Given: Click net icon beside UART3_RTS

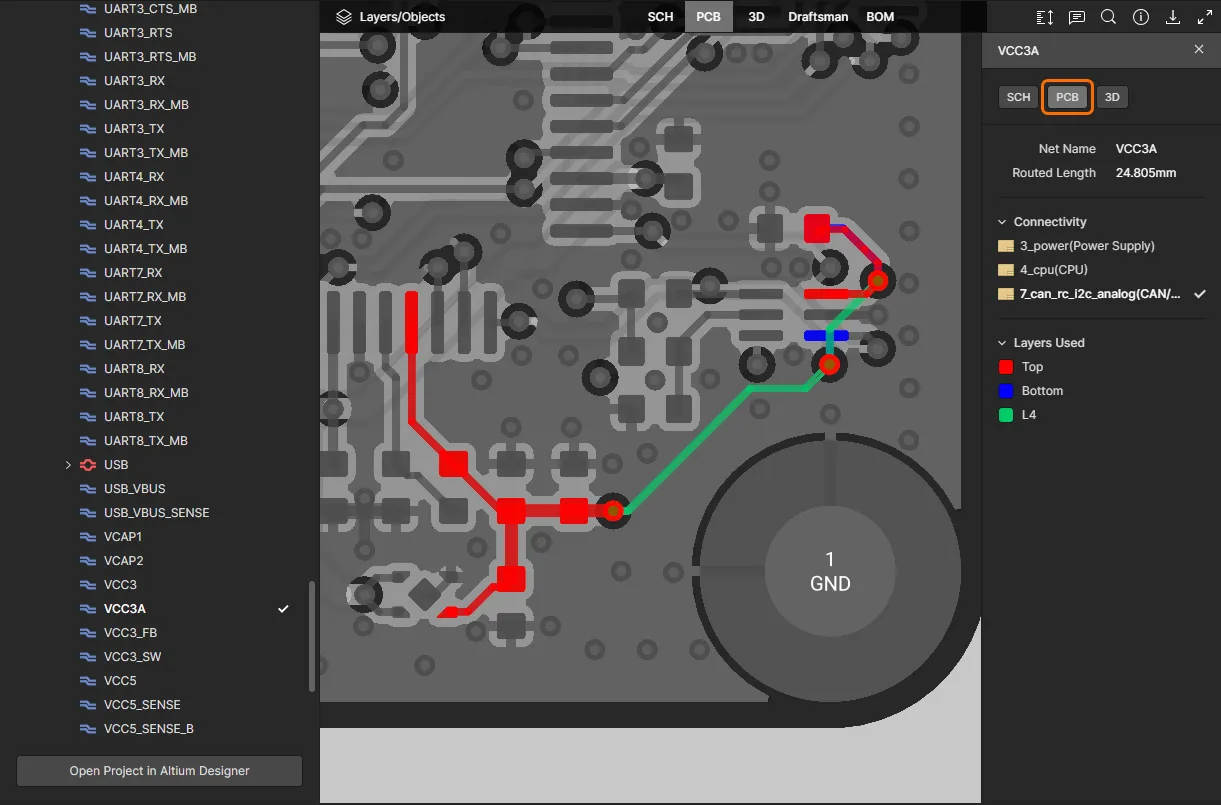Looking at the screenshot, I should click(87, 33).
